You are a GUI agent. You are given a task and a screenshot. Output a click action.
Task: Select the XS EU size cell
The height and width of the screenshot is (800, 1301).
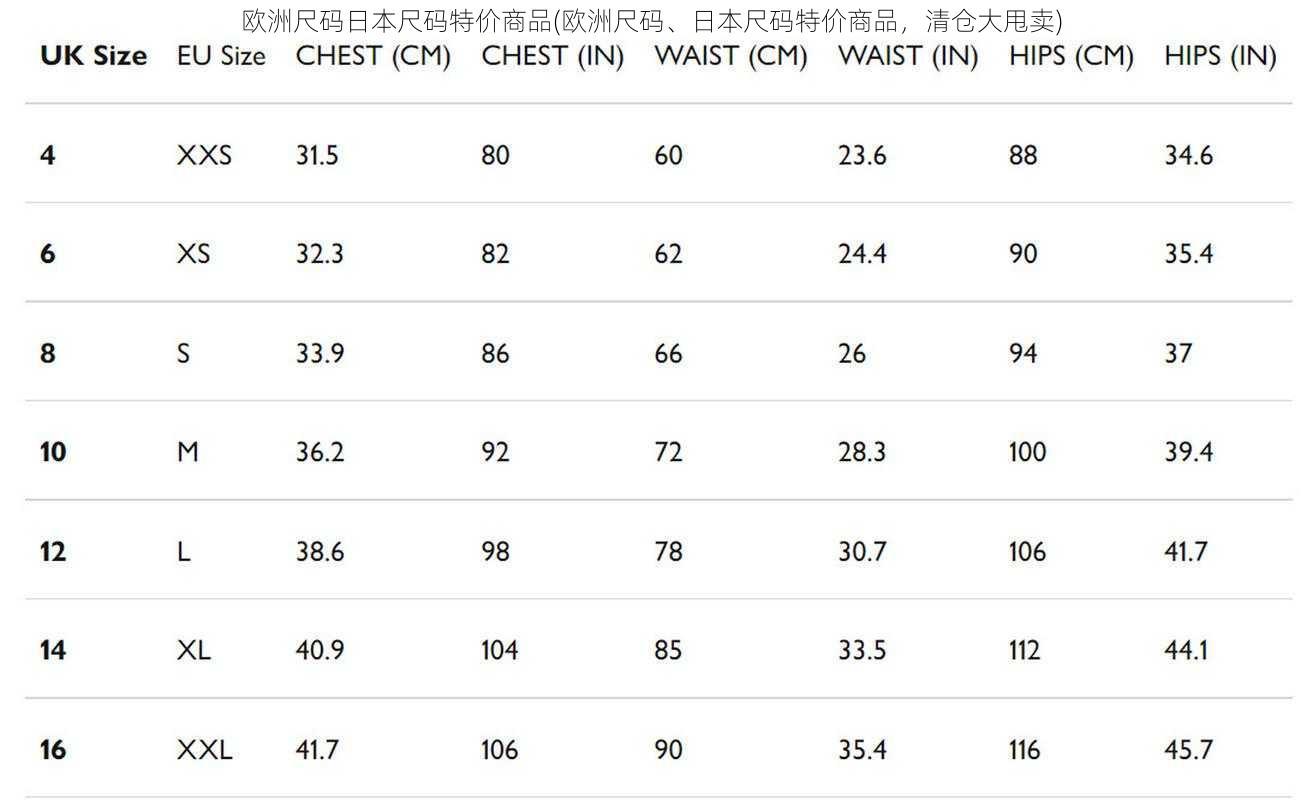194,253
